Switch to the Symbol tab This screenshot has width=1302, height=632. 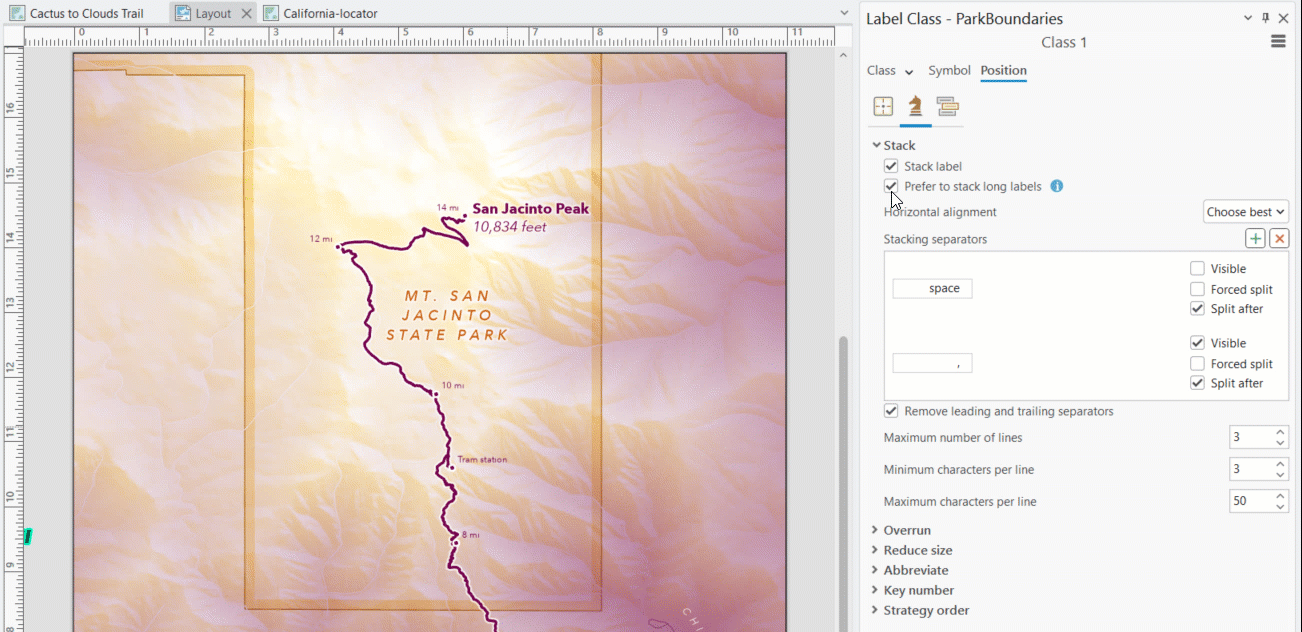(x=949, y=70)
